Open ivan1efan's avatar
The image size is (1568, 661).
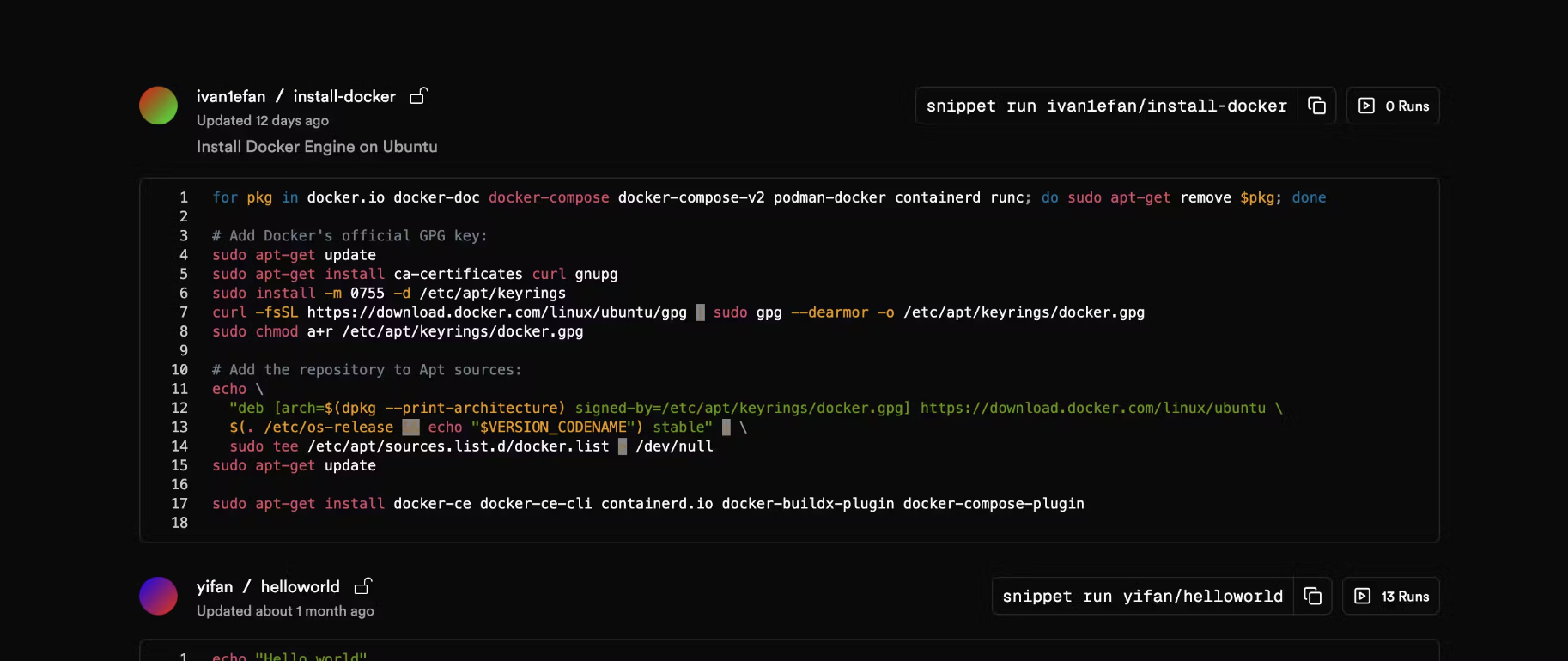pyautogui.click(x=159, y=106)
